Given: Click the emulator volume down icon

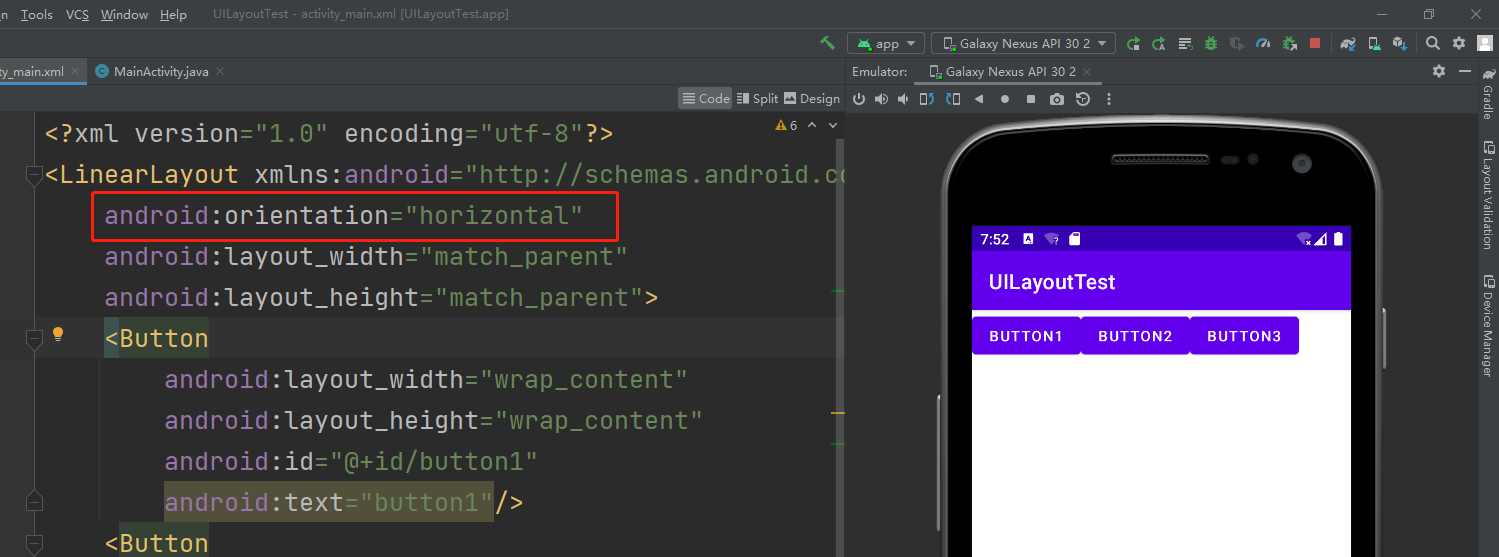Looking at the screenshot, I should click(x=903, y=99).
